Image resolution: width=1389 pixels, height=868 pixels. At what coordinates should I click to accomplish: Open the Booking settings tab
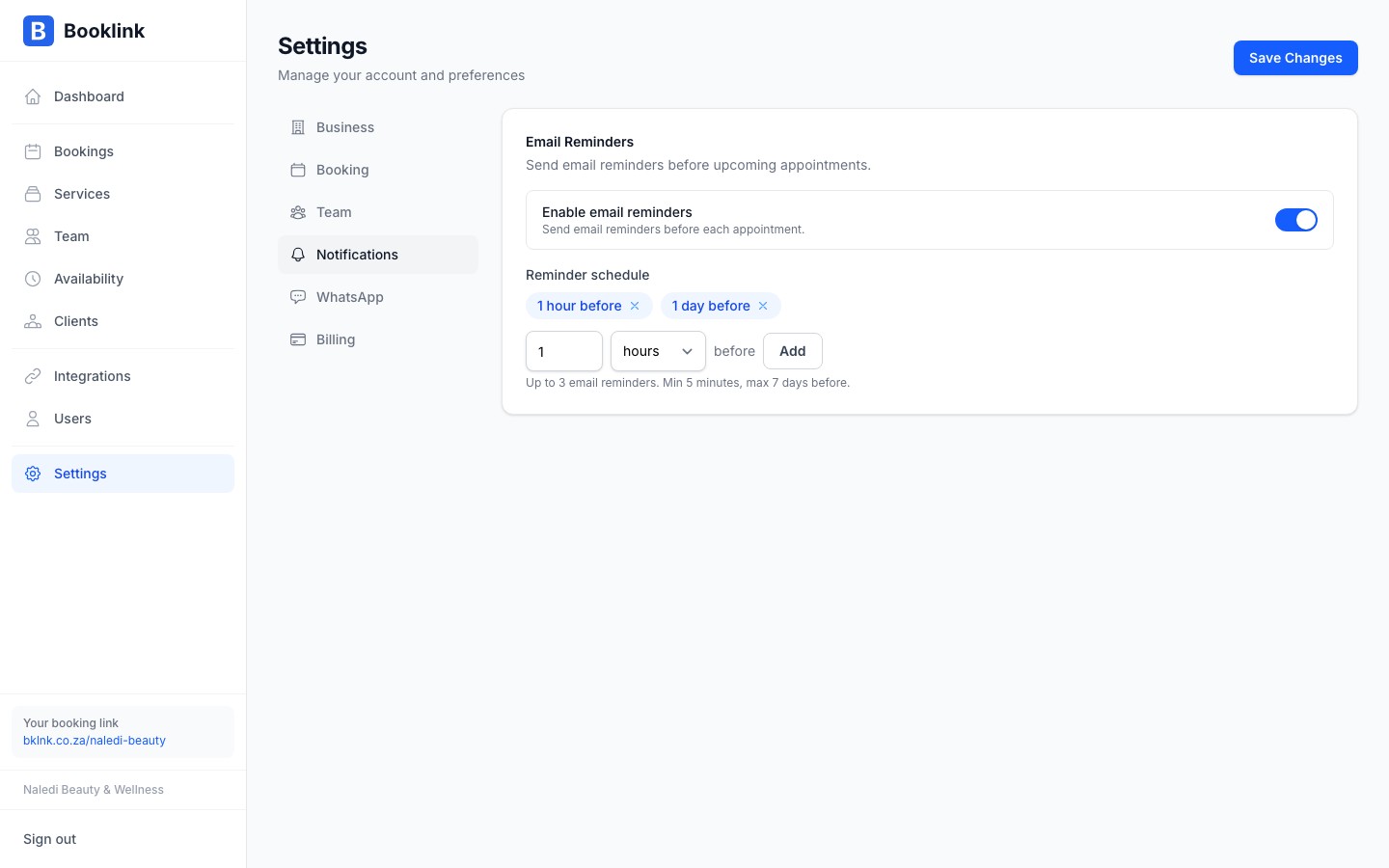342,170
